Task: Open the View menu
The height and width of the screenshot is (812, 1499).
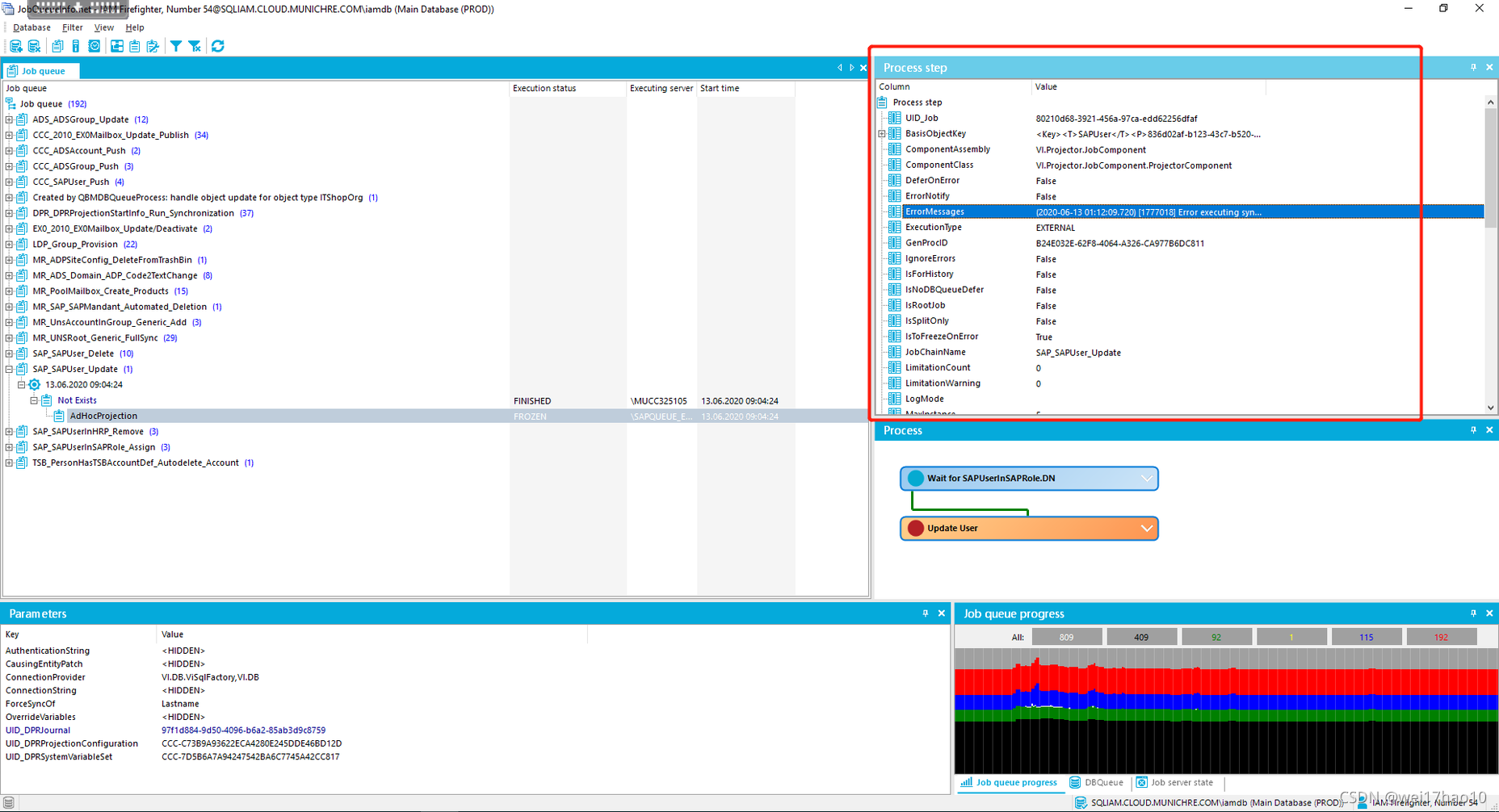Action: [104, 27]
